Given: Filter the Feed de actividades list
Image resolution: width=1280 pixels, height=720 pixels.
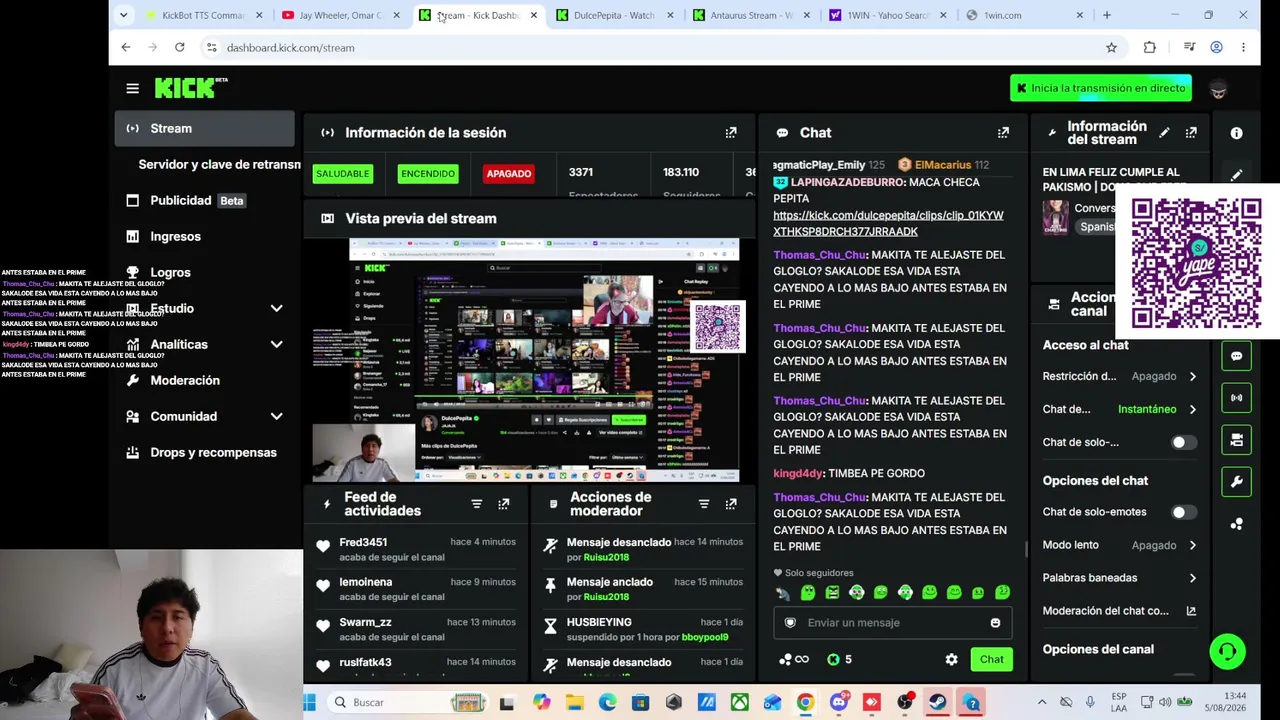Looking at the screenshot, I should [476, 504].
